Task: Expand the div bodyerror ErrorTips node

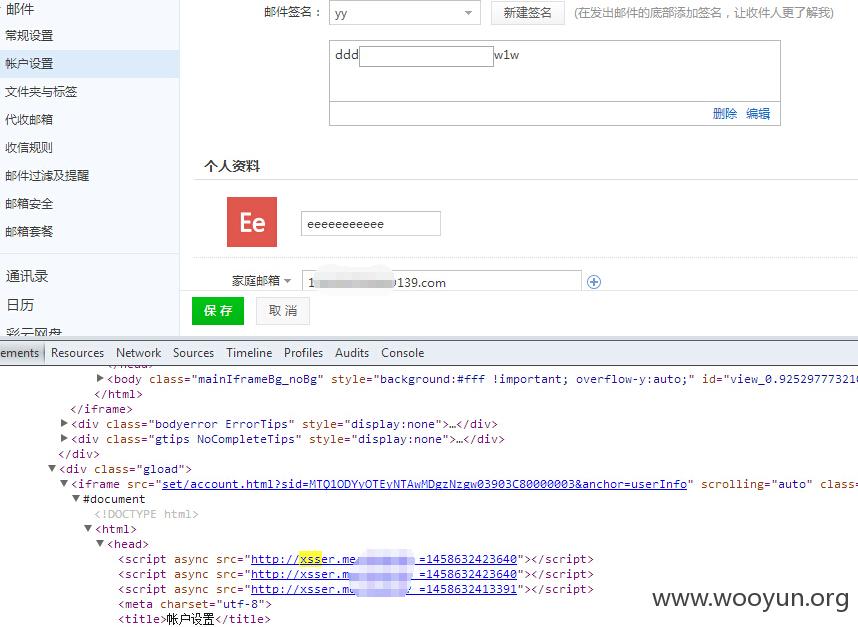Action: (64, 423)
